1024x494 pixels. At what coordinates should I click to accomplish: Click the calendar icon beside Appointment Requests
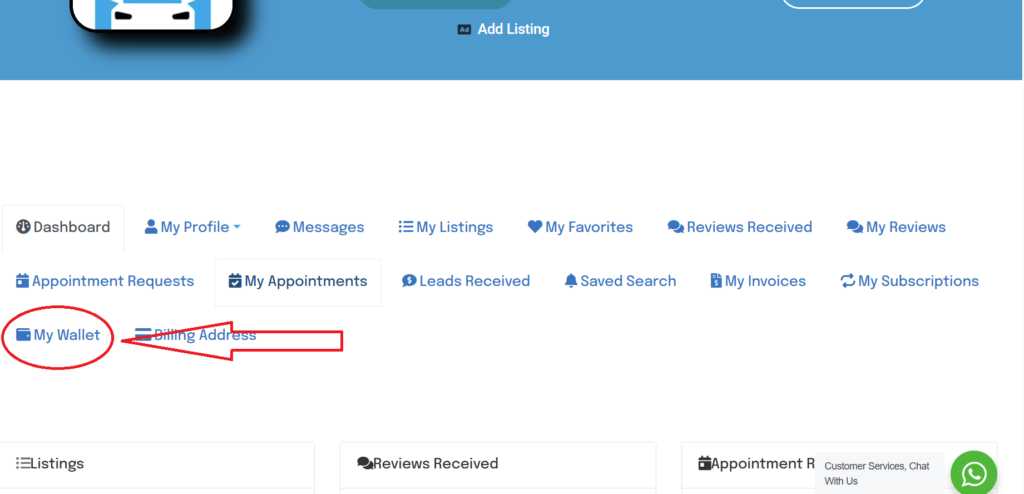[x=23, y=281]
